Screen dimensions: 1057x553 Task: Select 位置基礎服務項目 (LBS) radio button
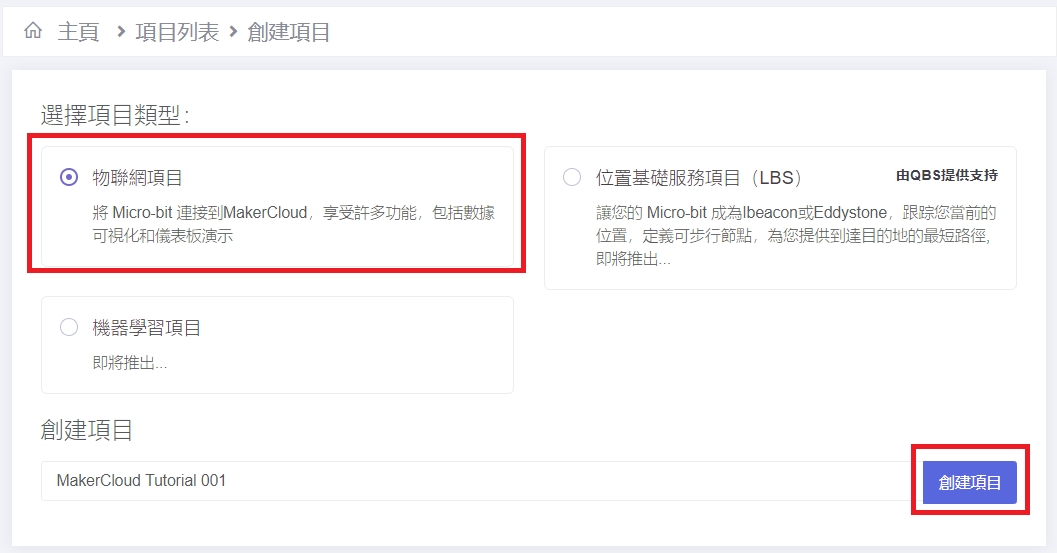(572, 177)
